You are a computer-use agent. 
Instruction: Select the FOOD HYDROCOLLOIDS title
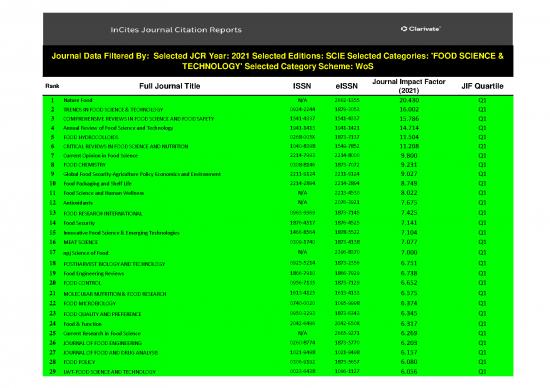[x=91, y=137]
